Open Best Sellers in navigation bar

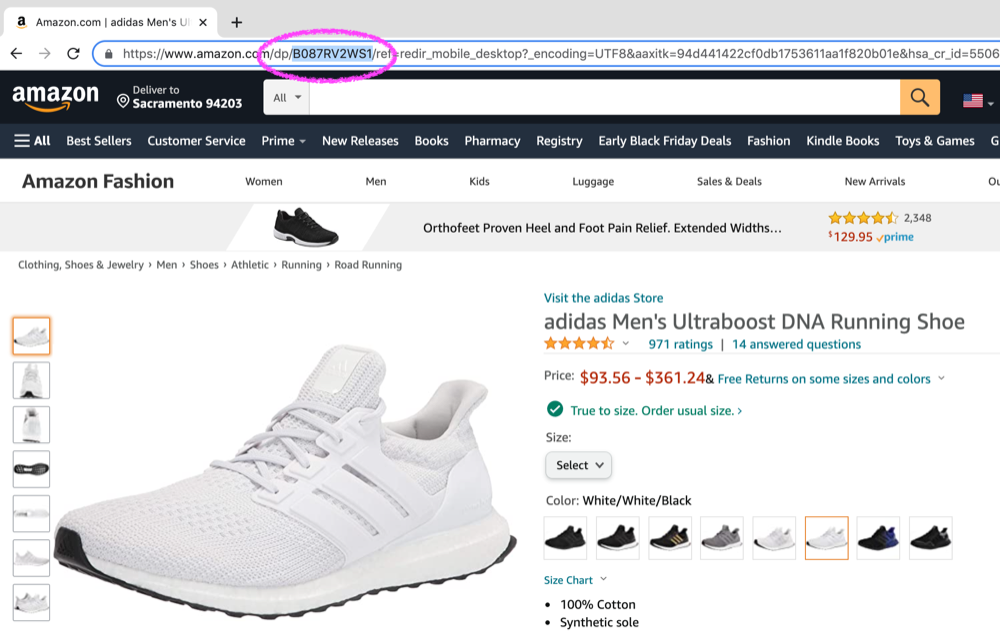pos(99,141)
